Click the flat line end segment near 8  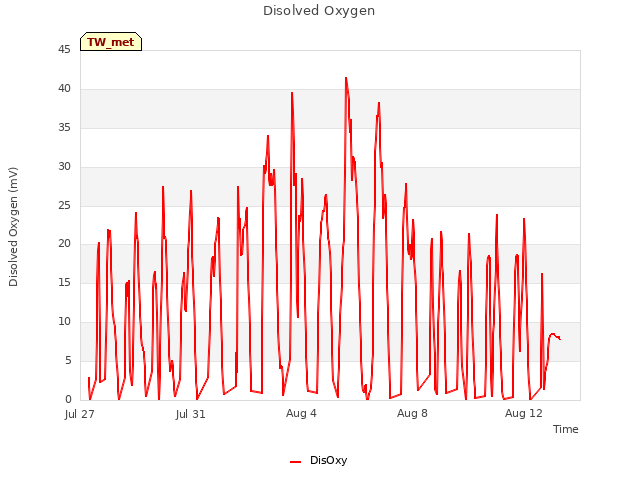[x=555, y=336]
